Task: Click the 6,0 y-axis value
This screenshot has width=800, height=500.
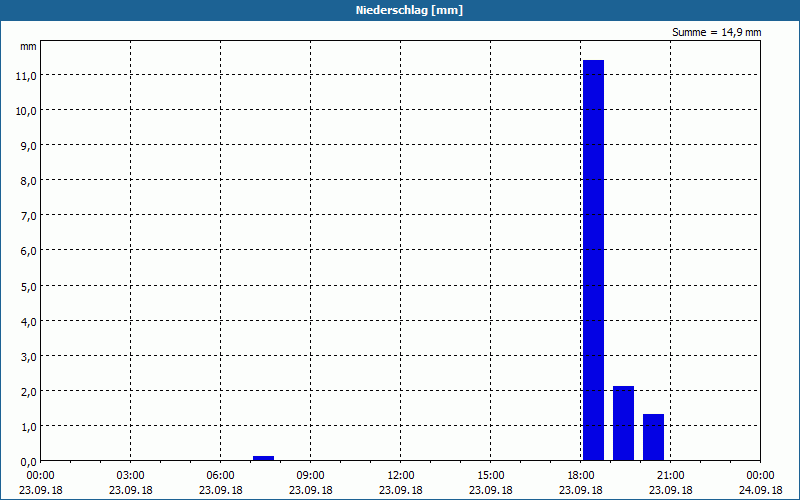Action: [x=28, y=251]
